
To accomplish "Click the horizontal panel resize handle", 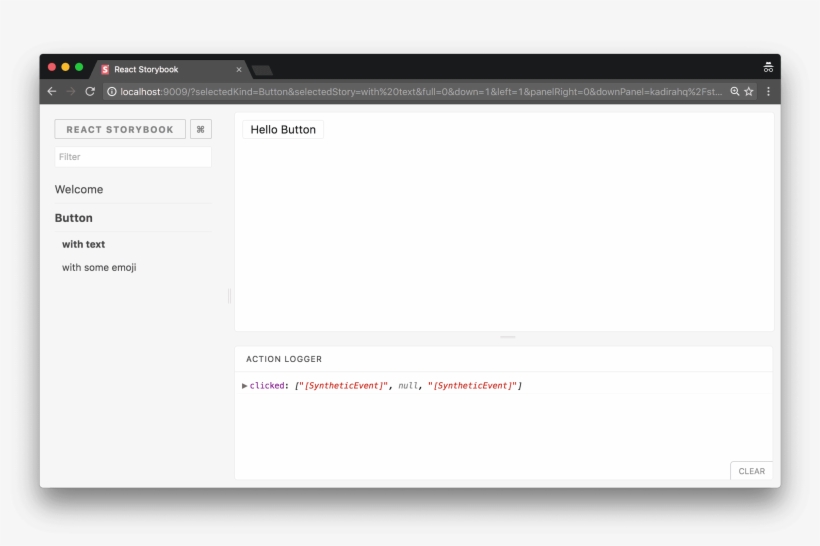I will [x=508, y=337].
